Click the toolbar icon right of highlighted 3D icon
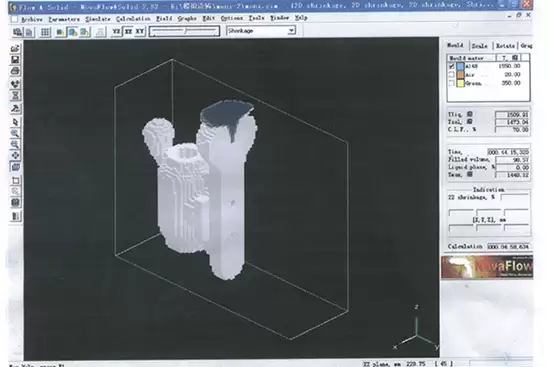This screenshot has height=367, width=550. tap(84, 32)
